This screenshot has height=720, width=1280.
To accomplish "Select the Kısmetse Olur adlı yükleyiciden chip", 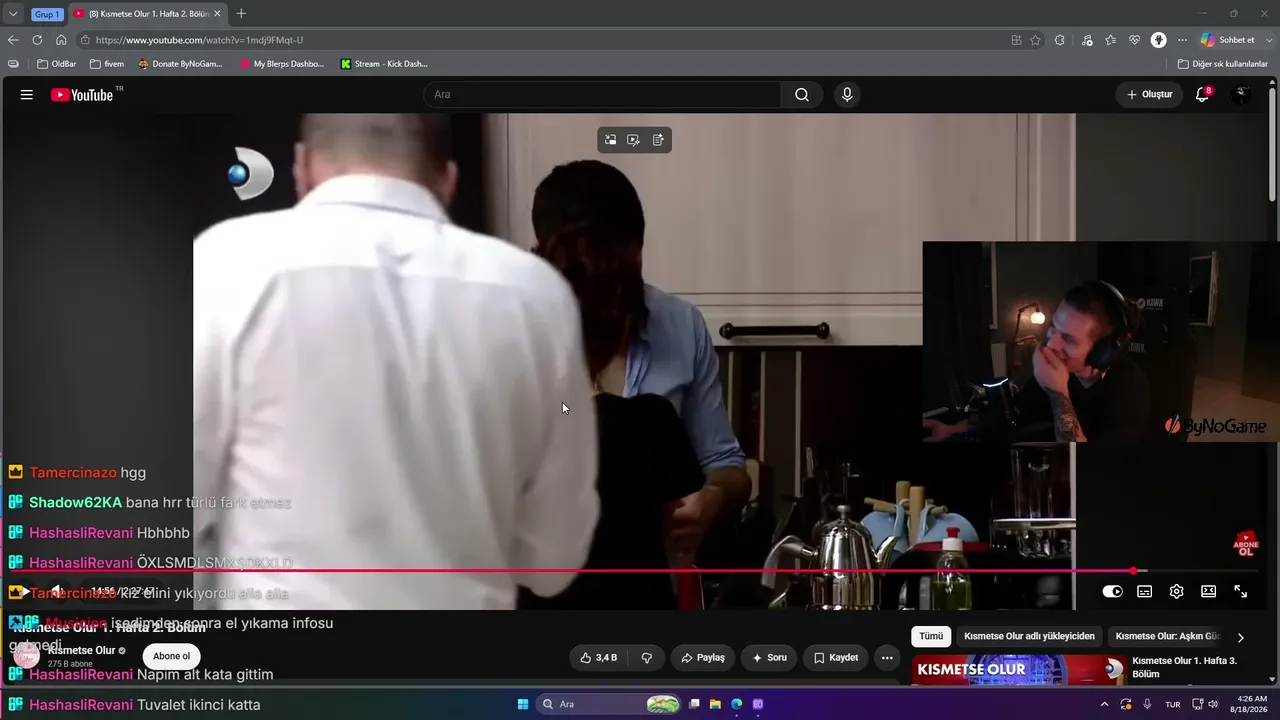I will 1029,637.
